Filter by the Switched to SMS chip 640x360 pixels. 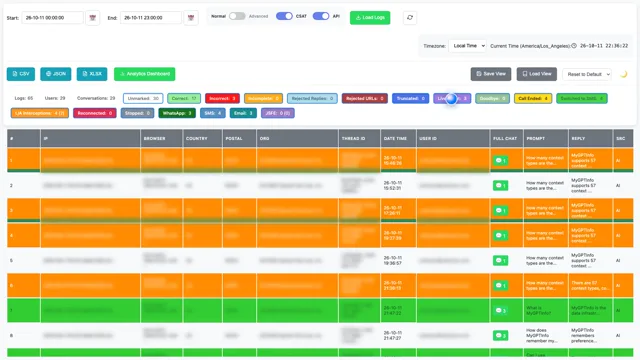(x=582, y=98)
